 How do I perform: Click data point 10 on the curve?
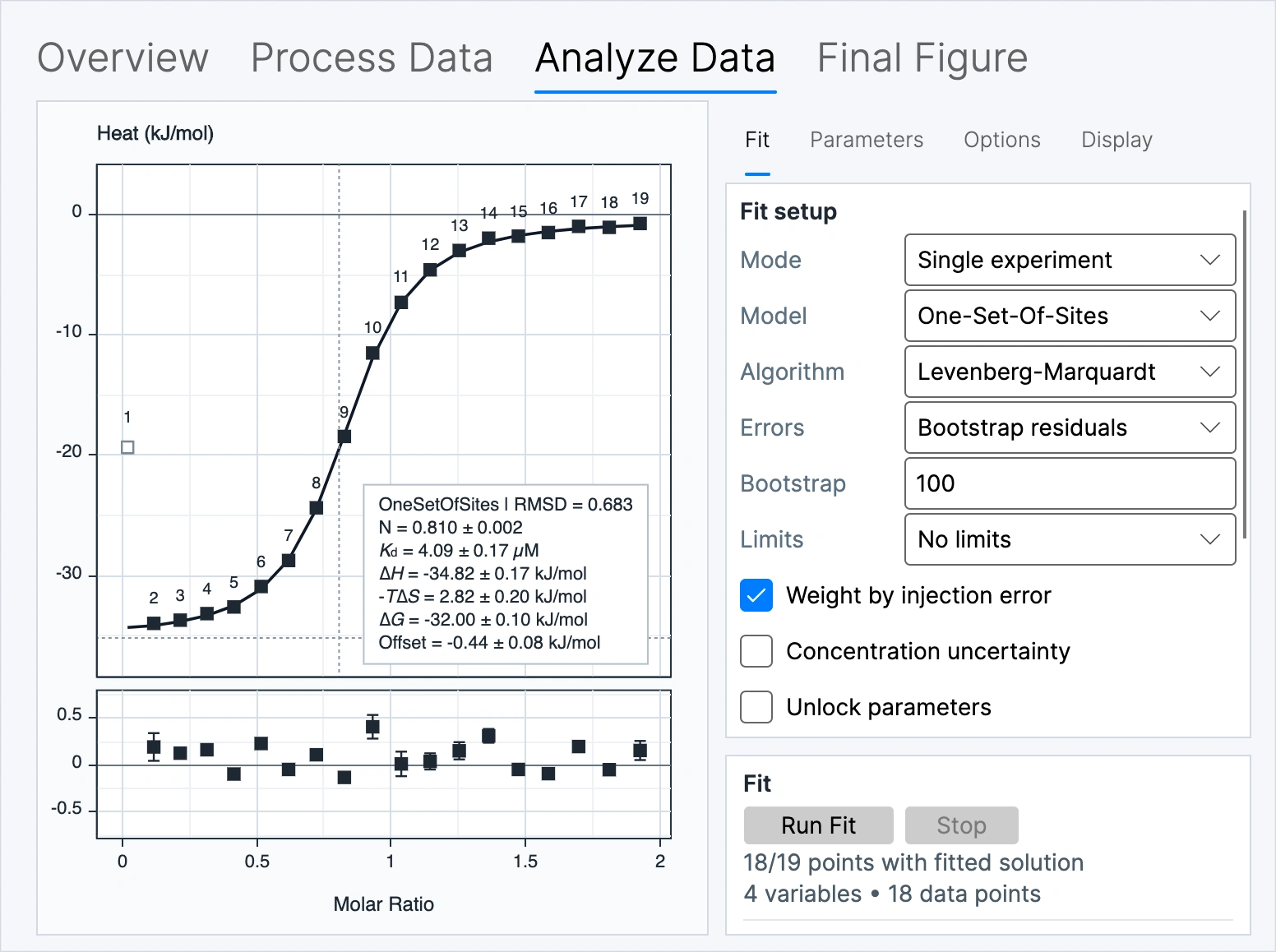372,354
